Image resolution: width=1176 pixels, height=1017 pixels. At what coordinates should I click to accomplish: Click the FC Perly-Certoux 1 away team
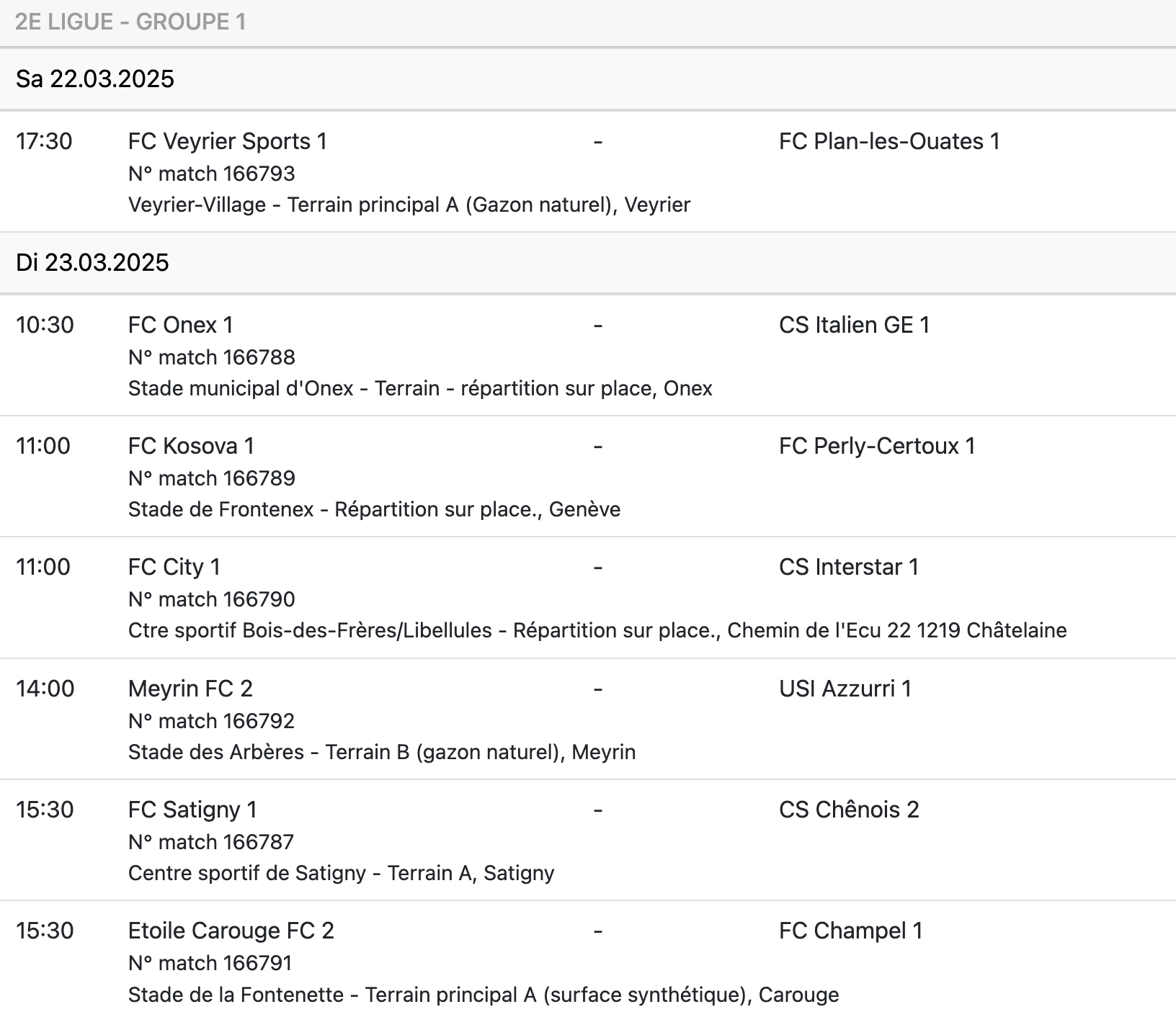point(876,446)
